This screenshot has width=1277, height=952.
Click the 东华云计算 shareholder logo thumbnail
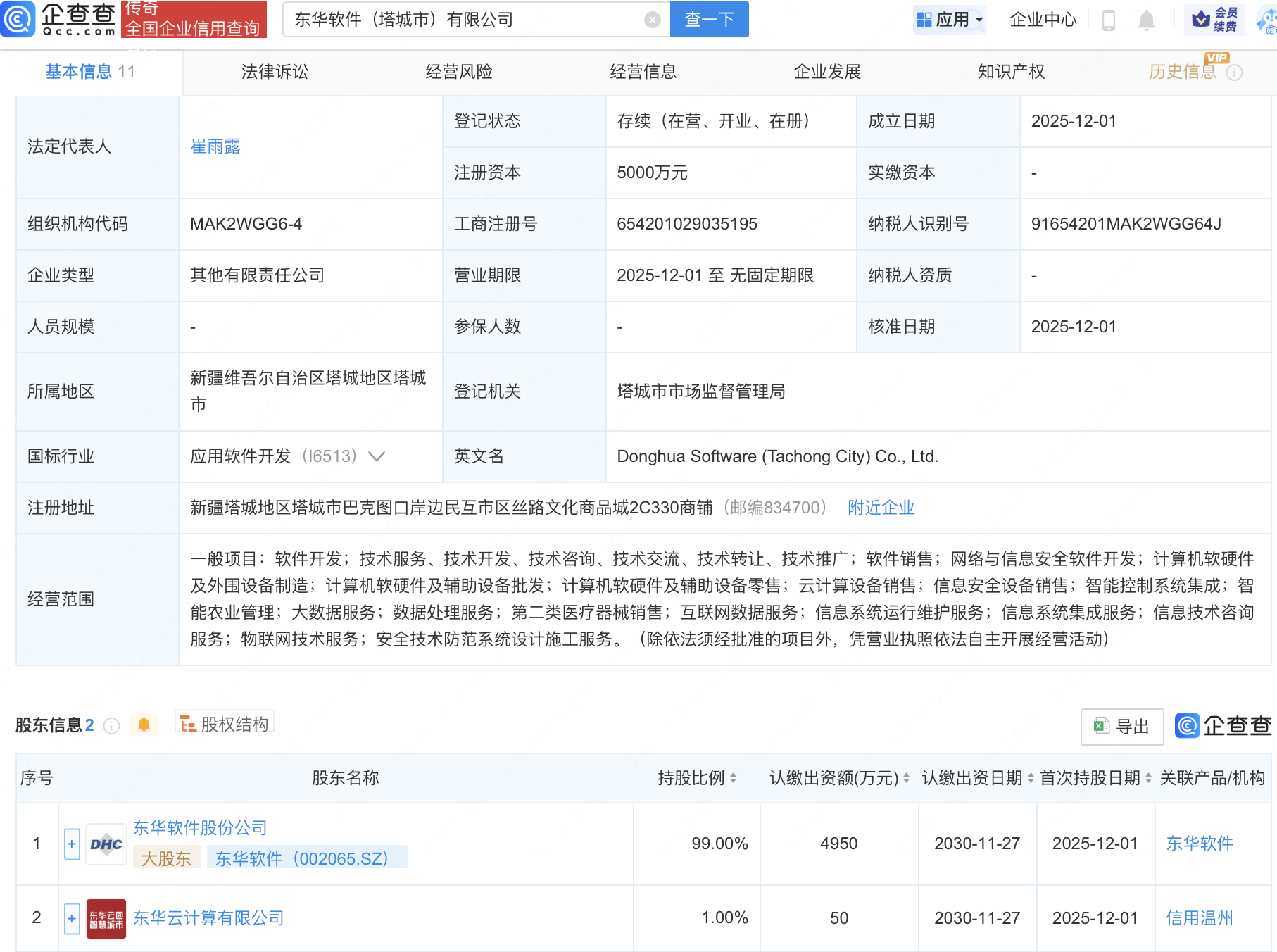[106, 917]
